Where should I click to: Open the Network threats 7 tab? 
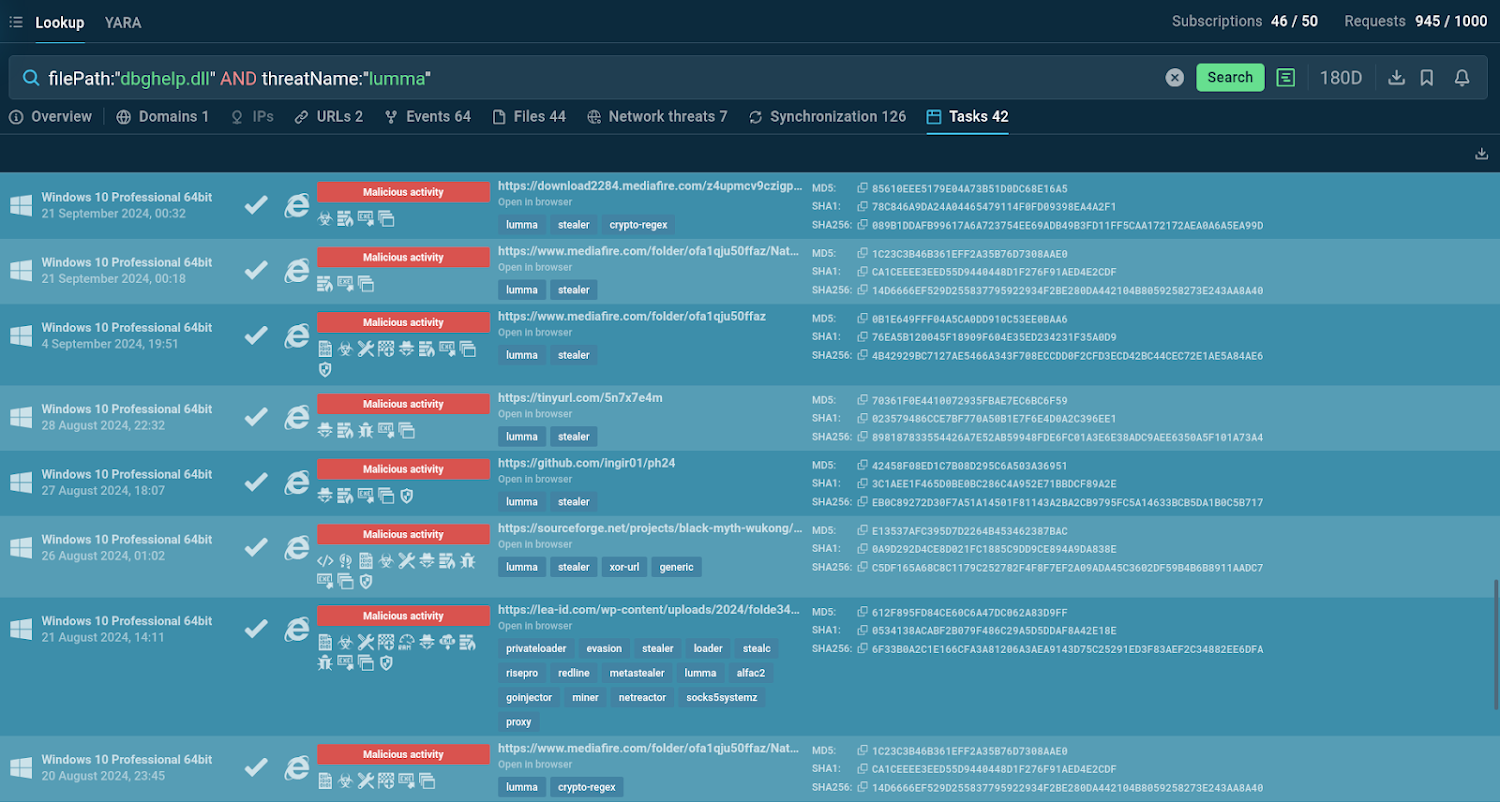[657, 117]
